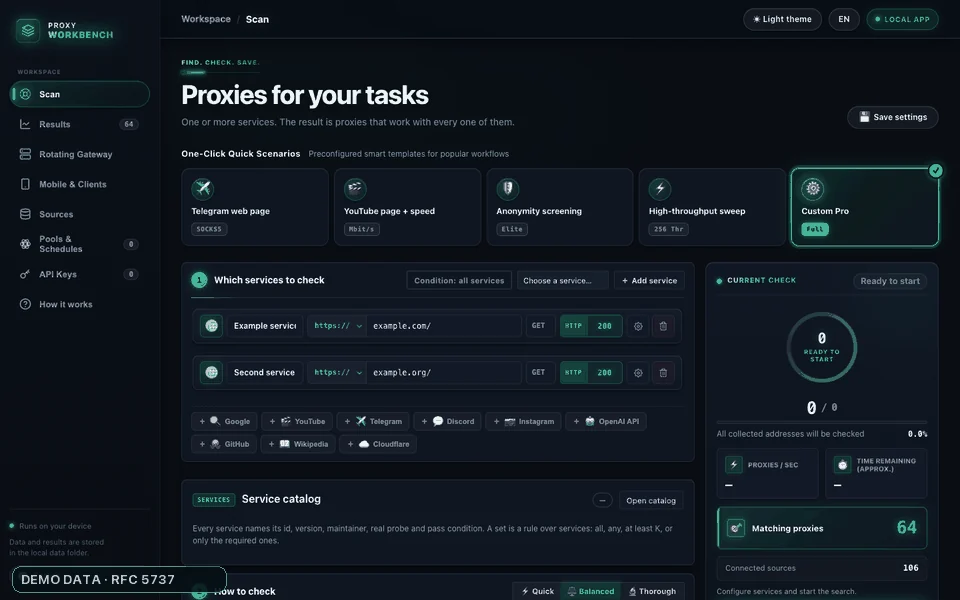
Task: Add the Cloudflare service chip
Action: [378, 444]
